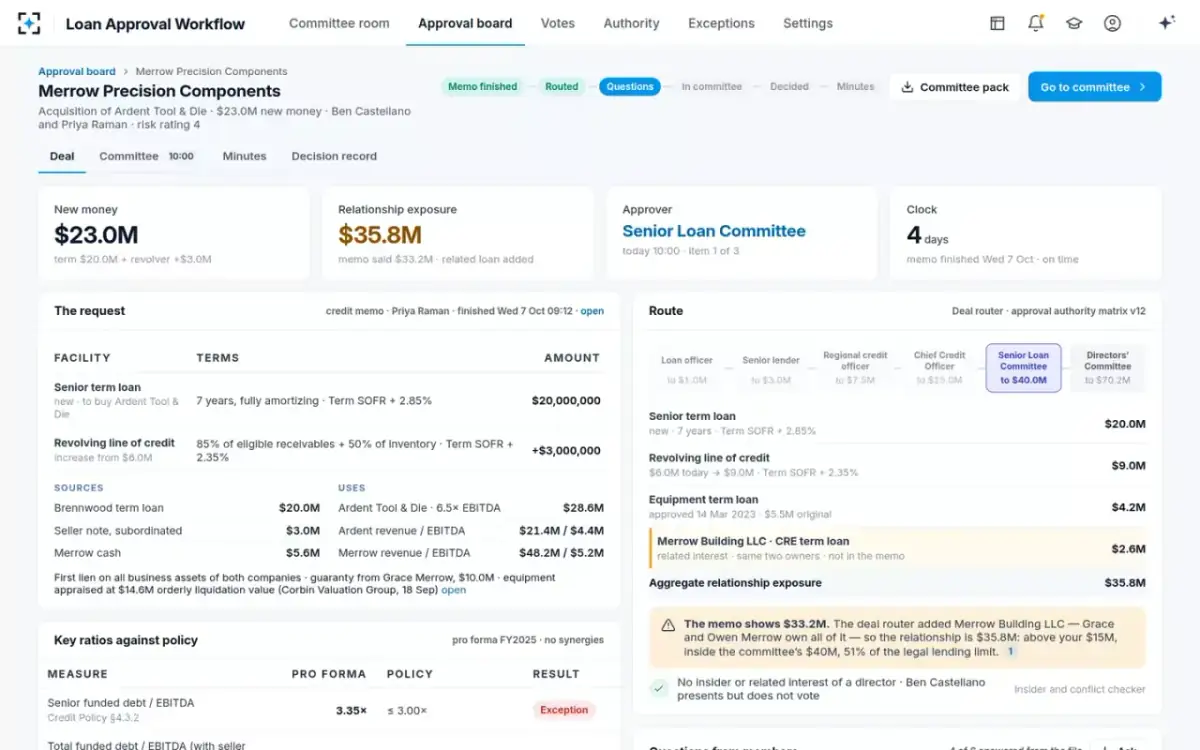Open the graduation cap help icon
Image resolution: width=1200 pixels, height=750 pixels.
(1074, 23)
